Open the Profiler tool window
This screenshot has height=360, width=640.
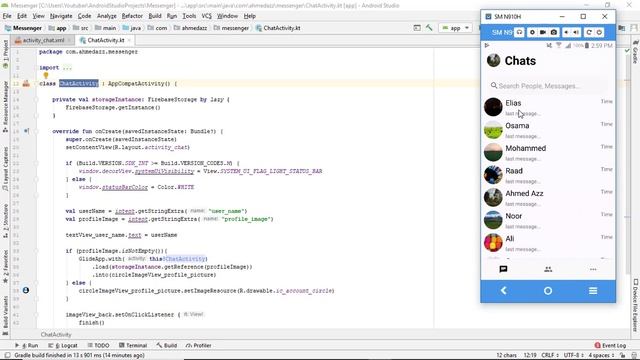pos(199,345)
